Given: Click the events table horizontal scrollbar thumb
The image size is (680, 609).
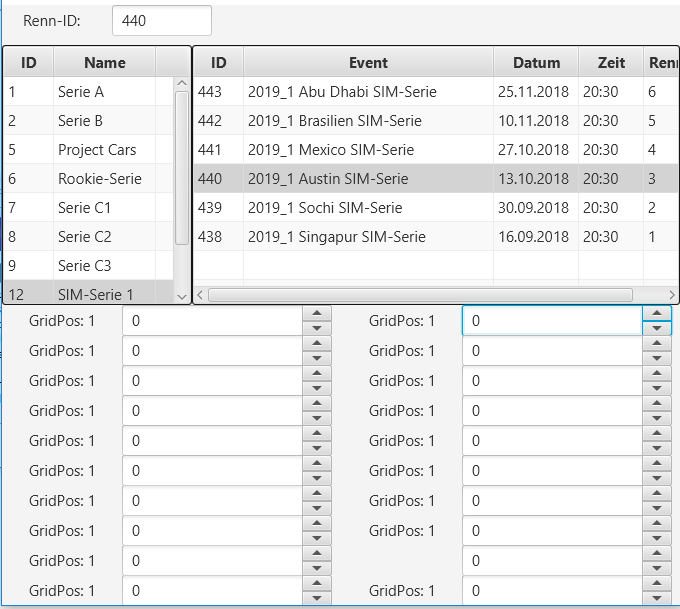Looking at the screenshot, I should pyautogui.click(x=420, y=295).
